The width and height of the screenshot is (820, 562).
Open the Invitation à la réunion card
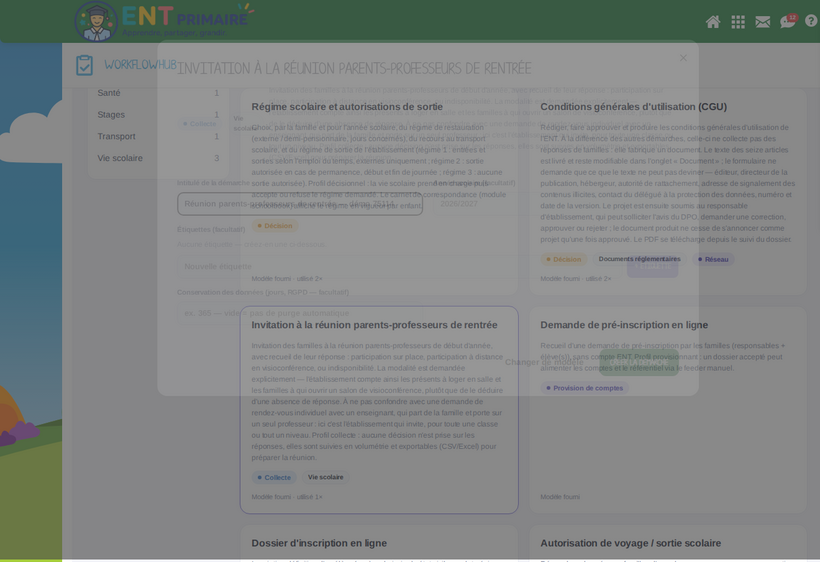pyautogui.click(x=379, y=410)
